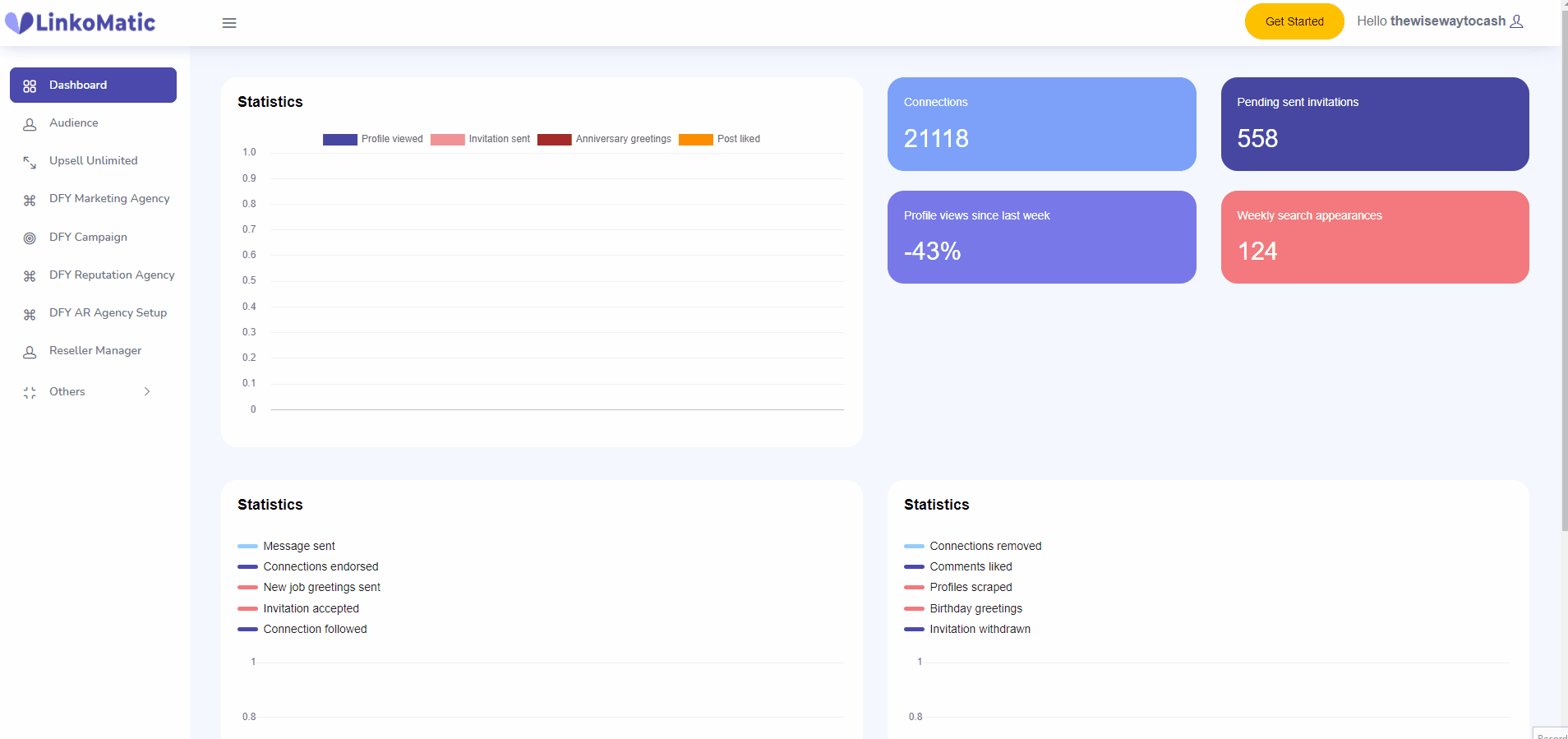Click the Reseller Manager person icon
The image size is (1568, 739).
(x=30, y=352)
